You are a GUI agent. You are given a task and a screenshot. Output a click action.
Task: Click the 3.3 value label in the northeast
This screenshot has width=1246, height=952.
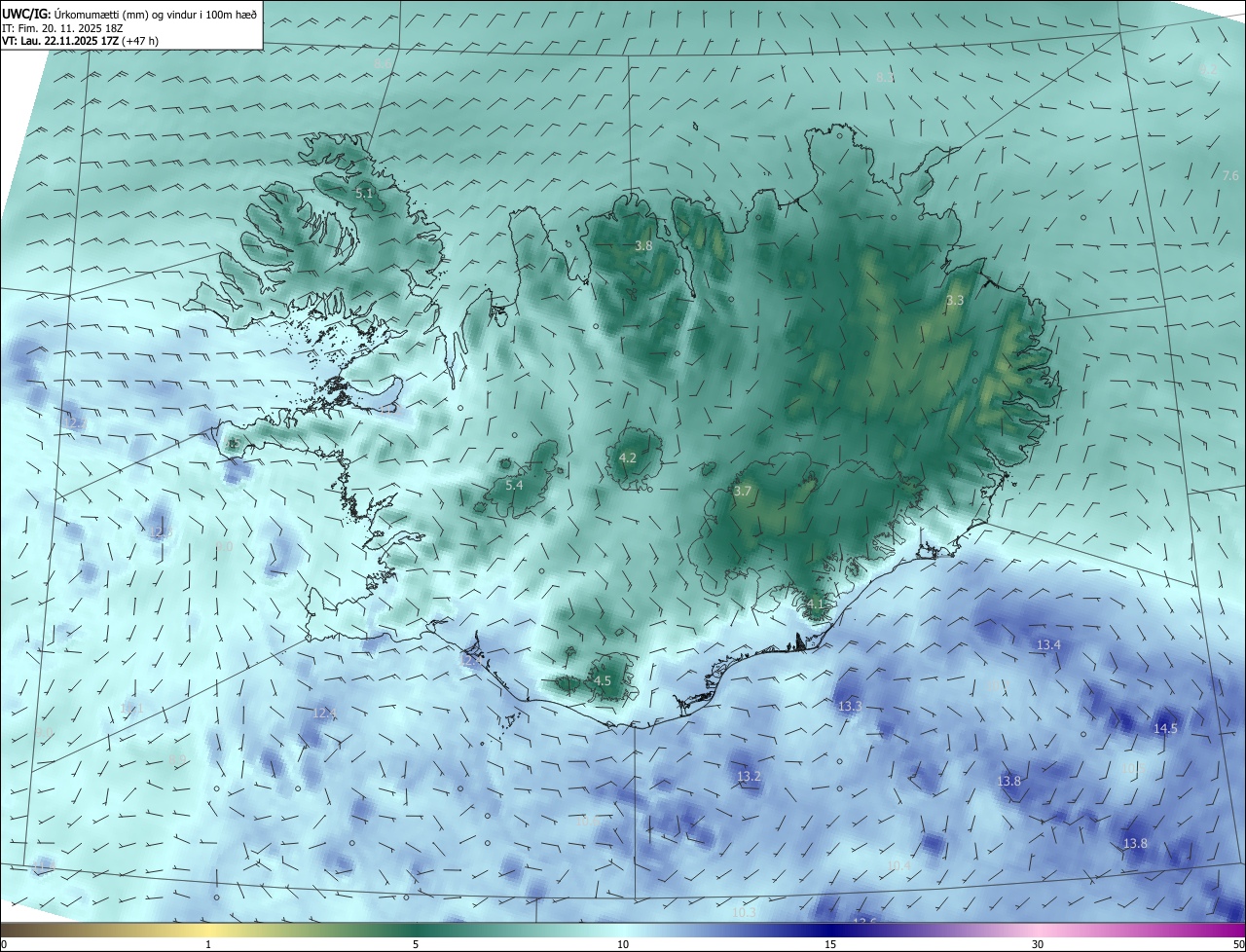coord(955,301)
